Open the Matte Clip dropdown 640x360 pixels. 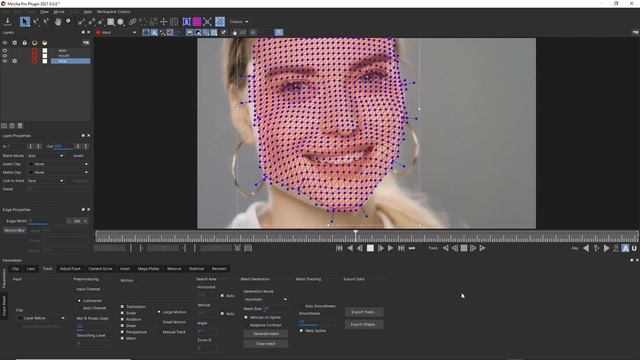59,172
